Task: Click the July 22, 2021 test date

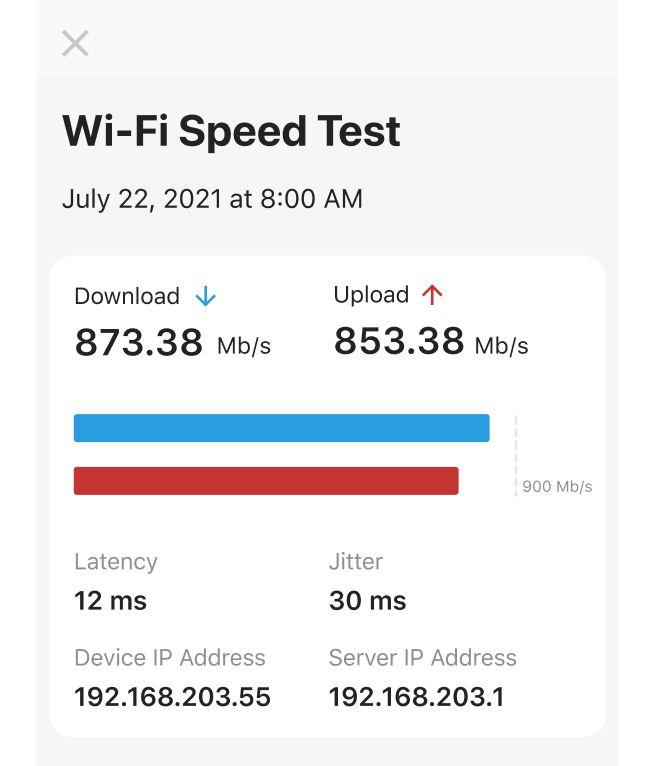Action: tap(212, 199)
